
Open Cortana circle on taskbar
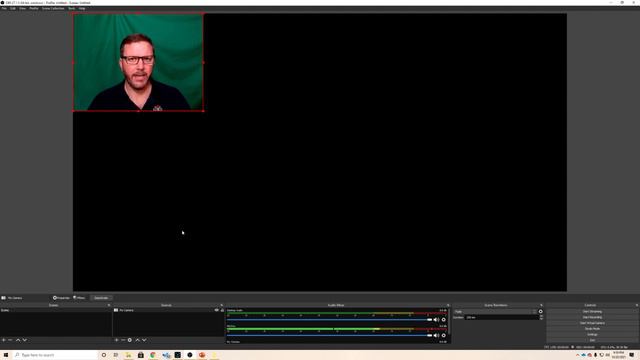click(104, 355)
